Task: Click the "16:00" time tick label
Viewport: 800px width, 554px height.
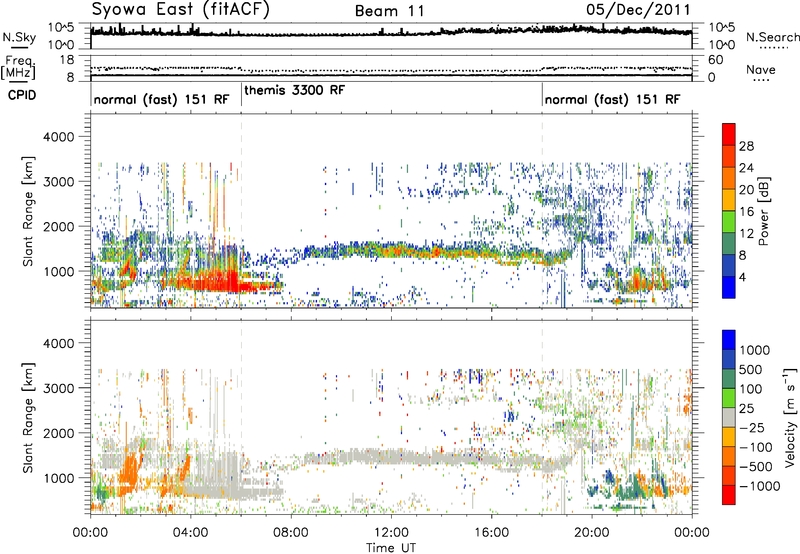Action: [491, 533]
